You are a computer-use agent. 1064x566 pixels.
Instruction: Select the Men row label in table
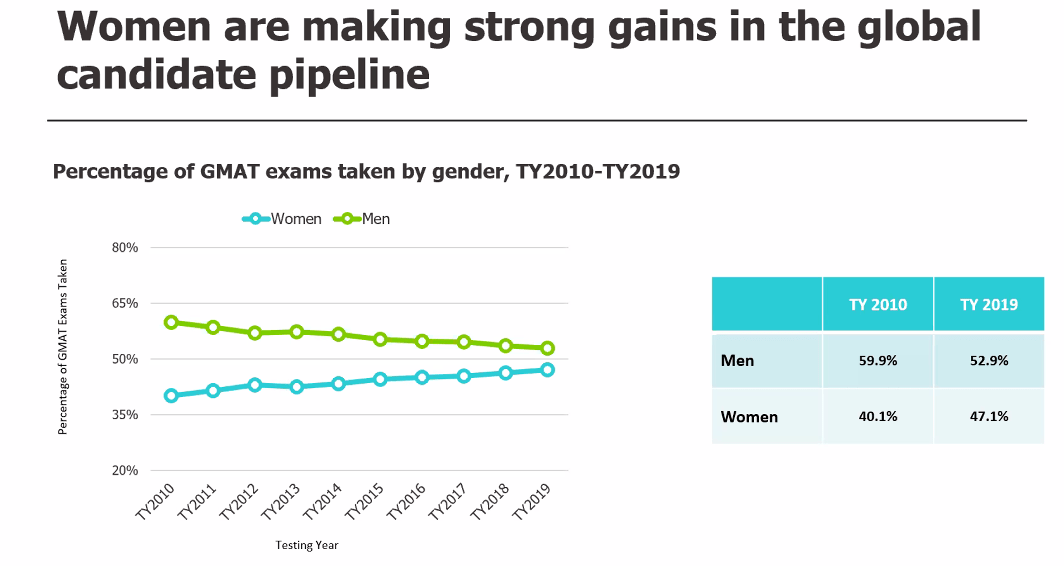tap(738, 360)
